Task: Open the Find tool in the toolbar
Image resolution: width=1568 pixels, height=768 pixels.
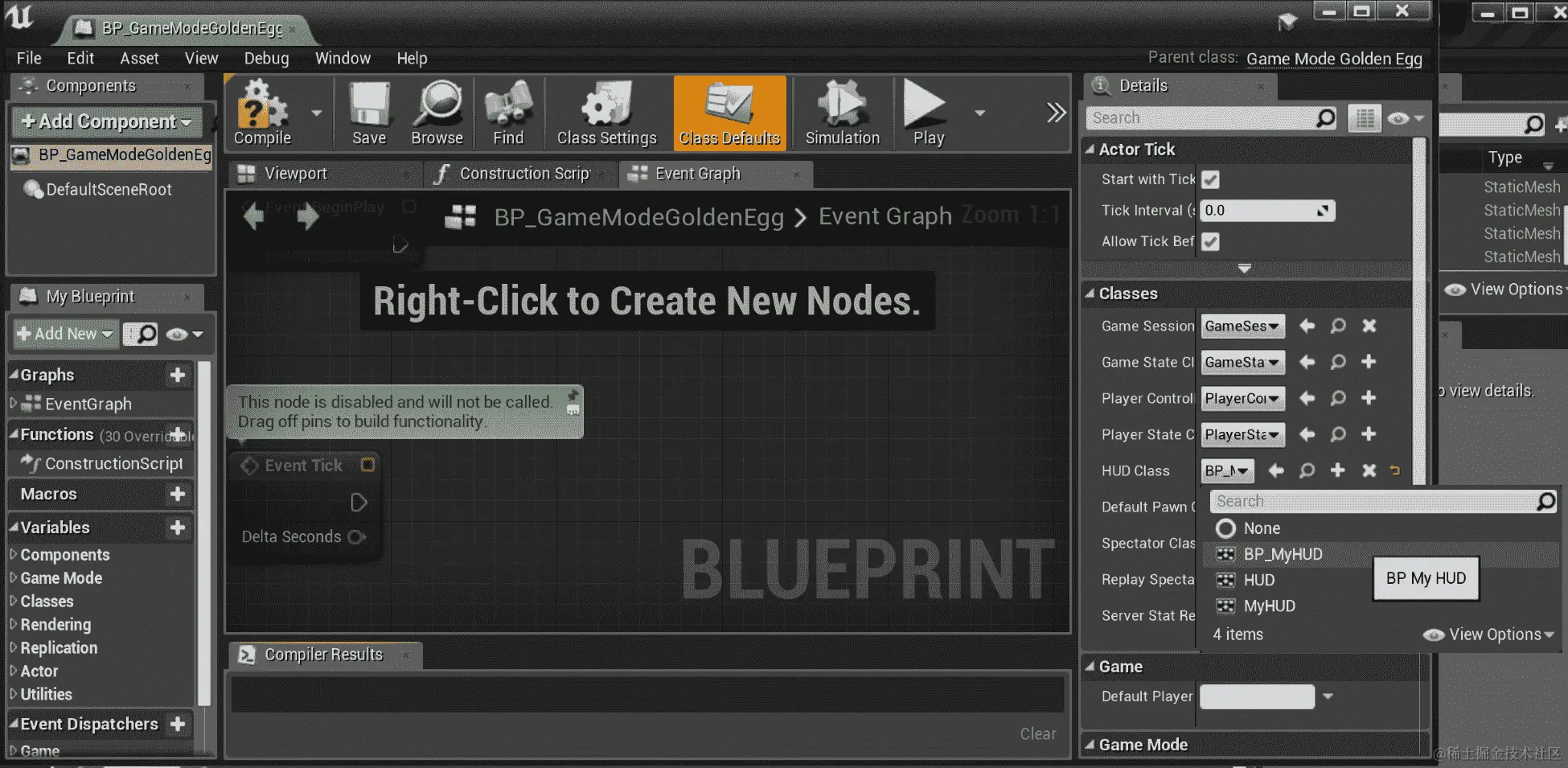Action: (x=508, y=113)
